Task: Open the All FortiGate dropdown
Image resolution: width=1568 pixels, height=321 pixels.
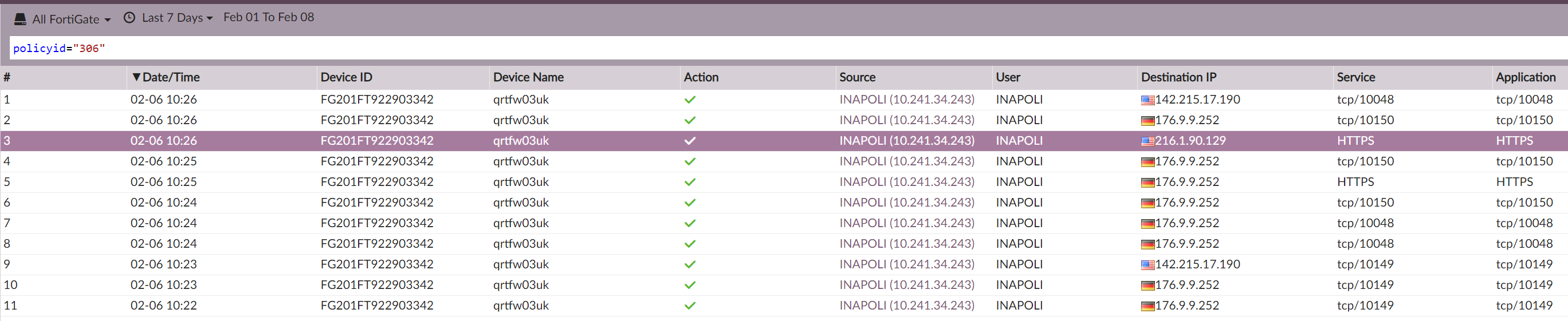Action: 71,19
